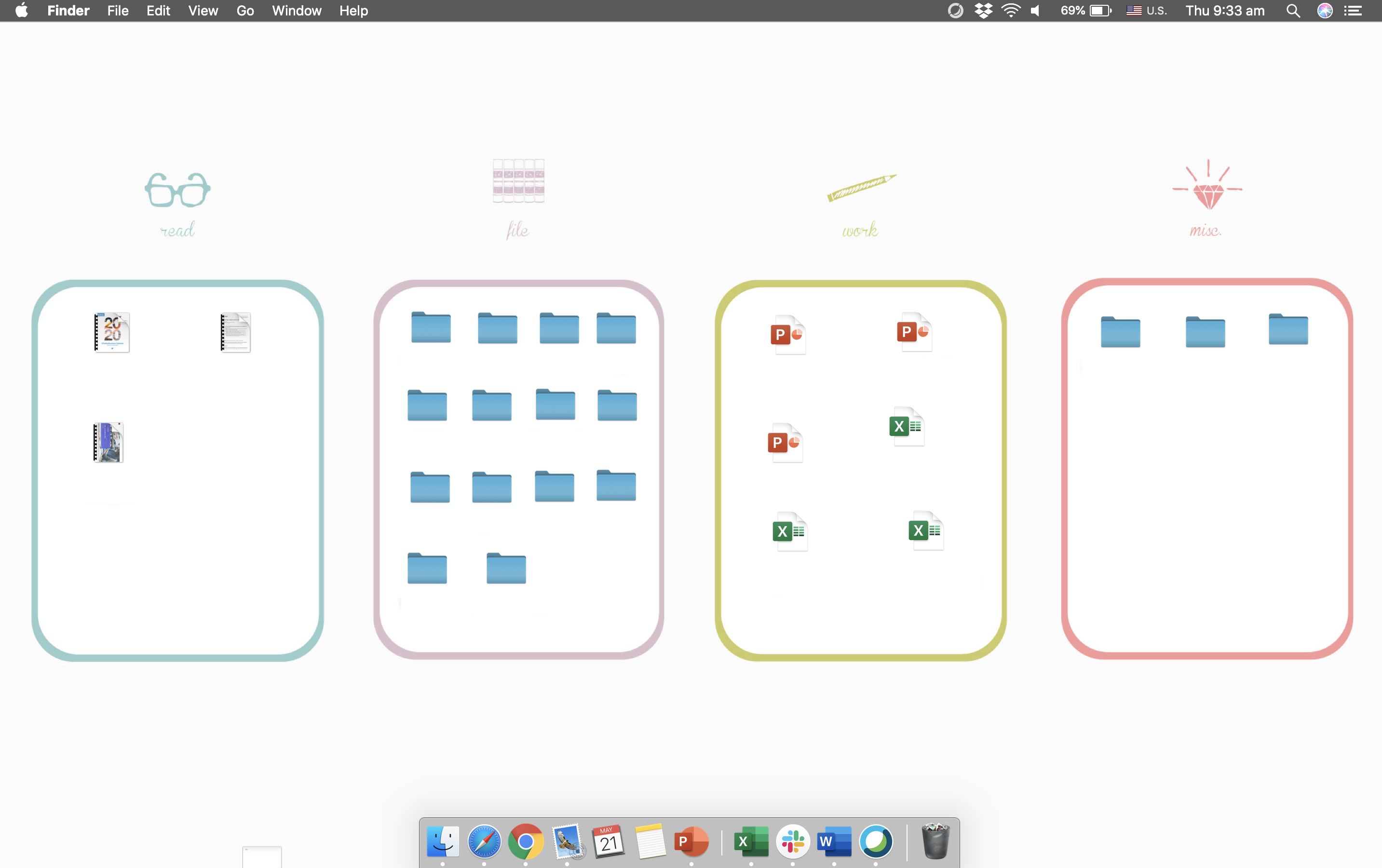Click the Siri icon in the menu bar
Viewport: 1382px width, 868px height.
tap(1325, 11)
